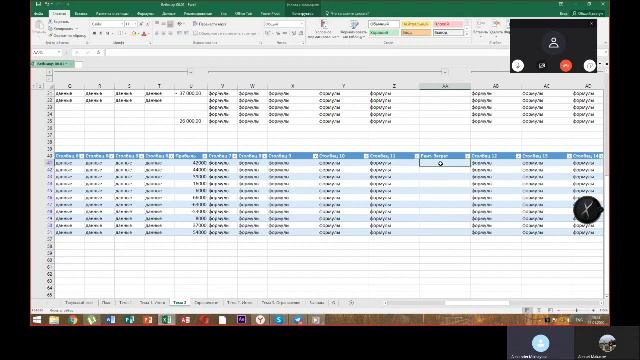Click the Format Painter brush icon
This screenshot has height=360, width=640.
51,36
